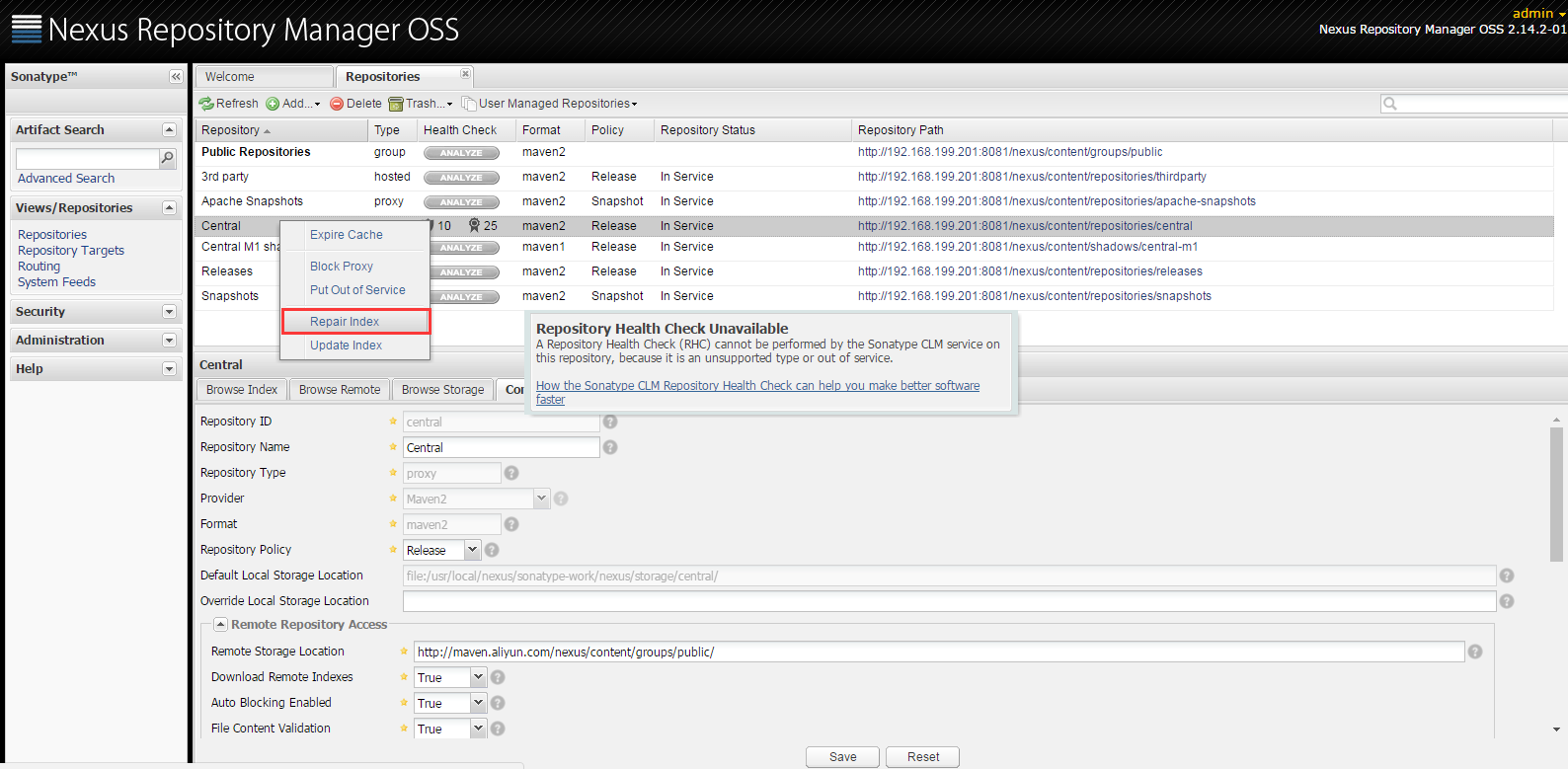Open System Feeds in sidebar

(x=56, y=282)
